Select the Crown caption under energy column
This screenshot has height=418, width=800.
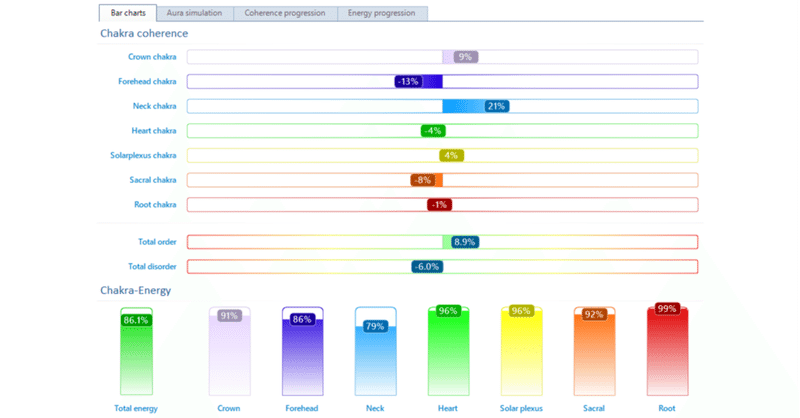coord(229,408)
